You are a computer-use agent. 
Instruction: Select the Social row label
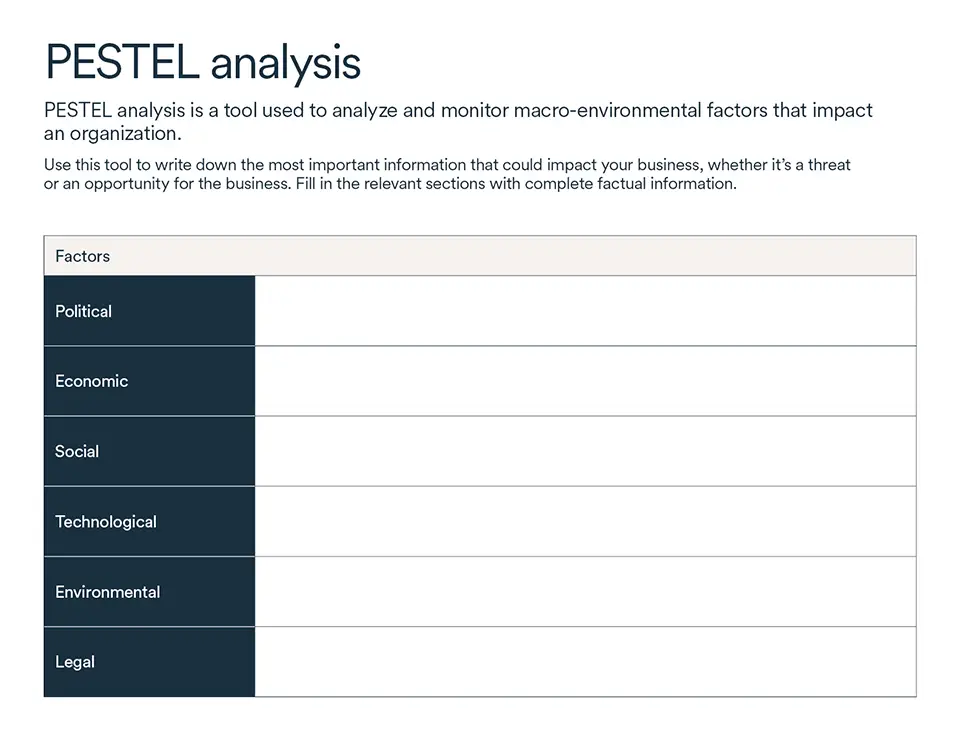click(77, 451)
